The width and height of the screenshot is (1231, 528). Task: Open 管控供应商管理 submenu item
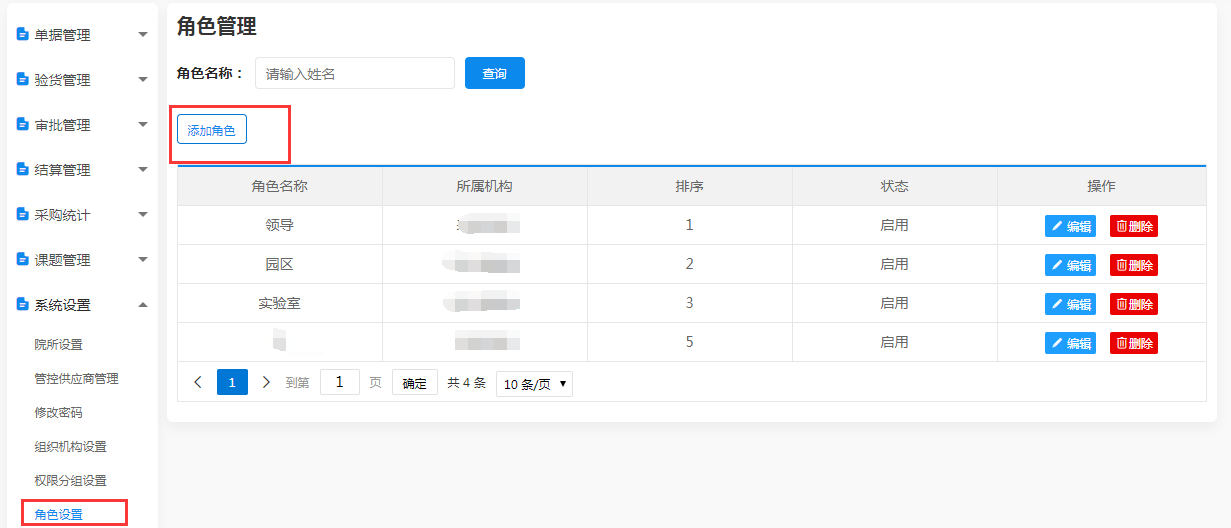click(x=76, y=379)
